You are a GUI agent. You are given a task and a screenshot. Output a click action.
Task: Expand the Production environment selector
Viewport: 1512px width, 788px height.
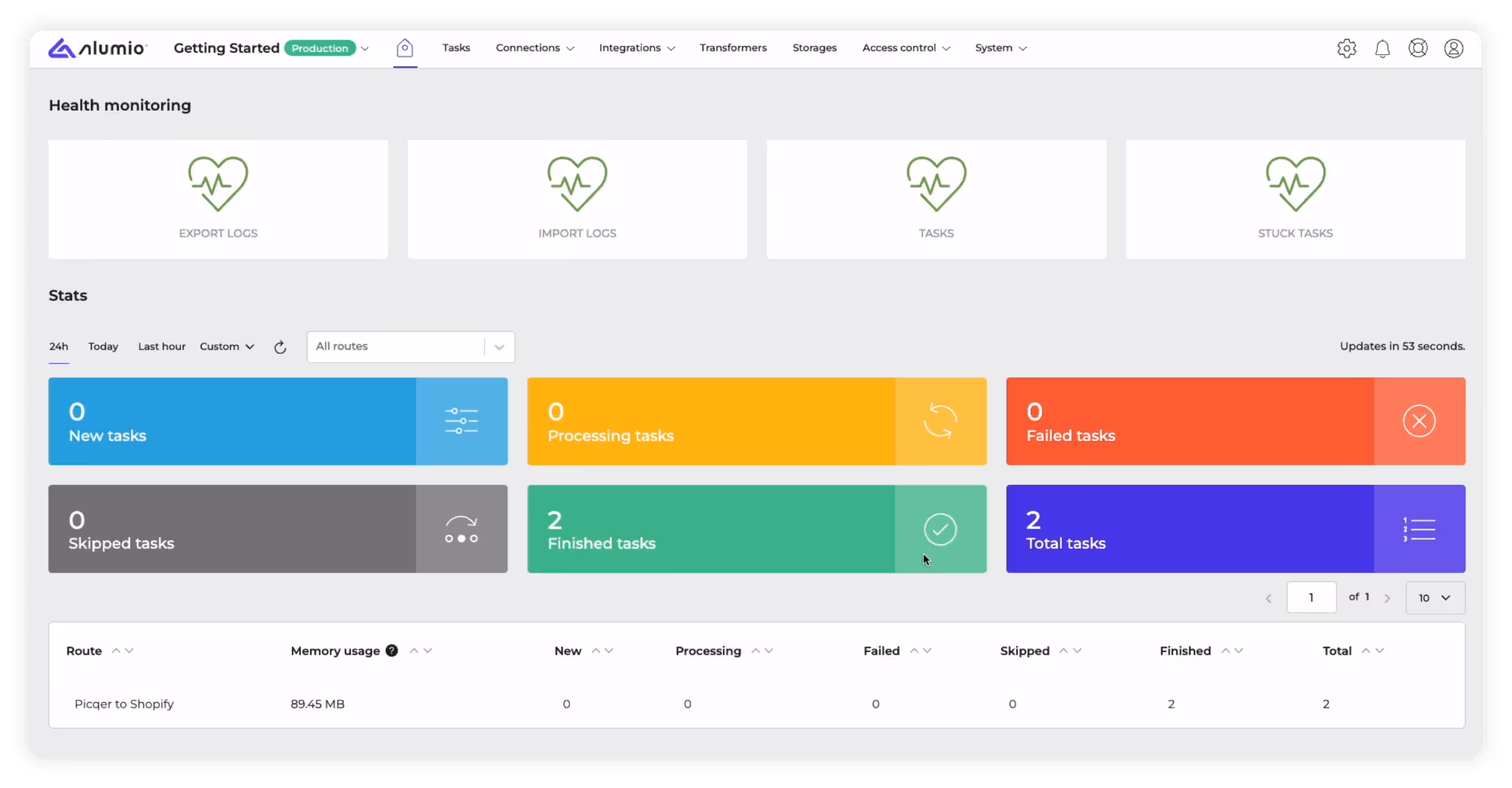[x=365, y=49]
